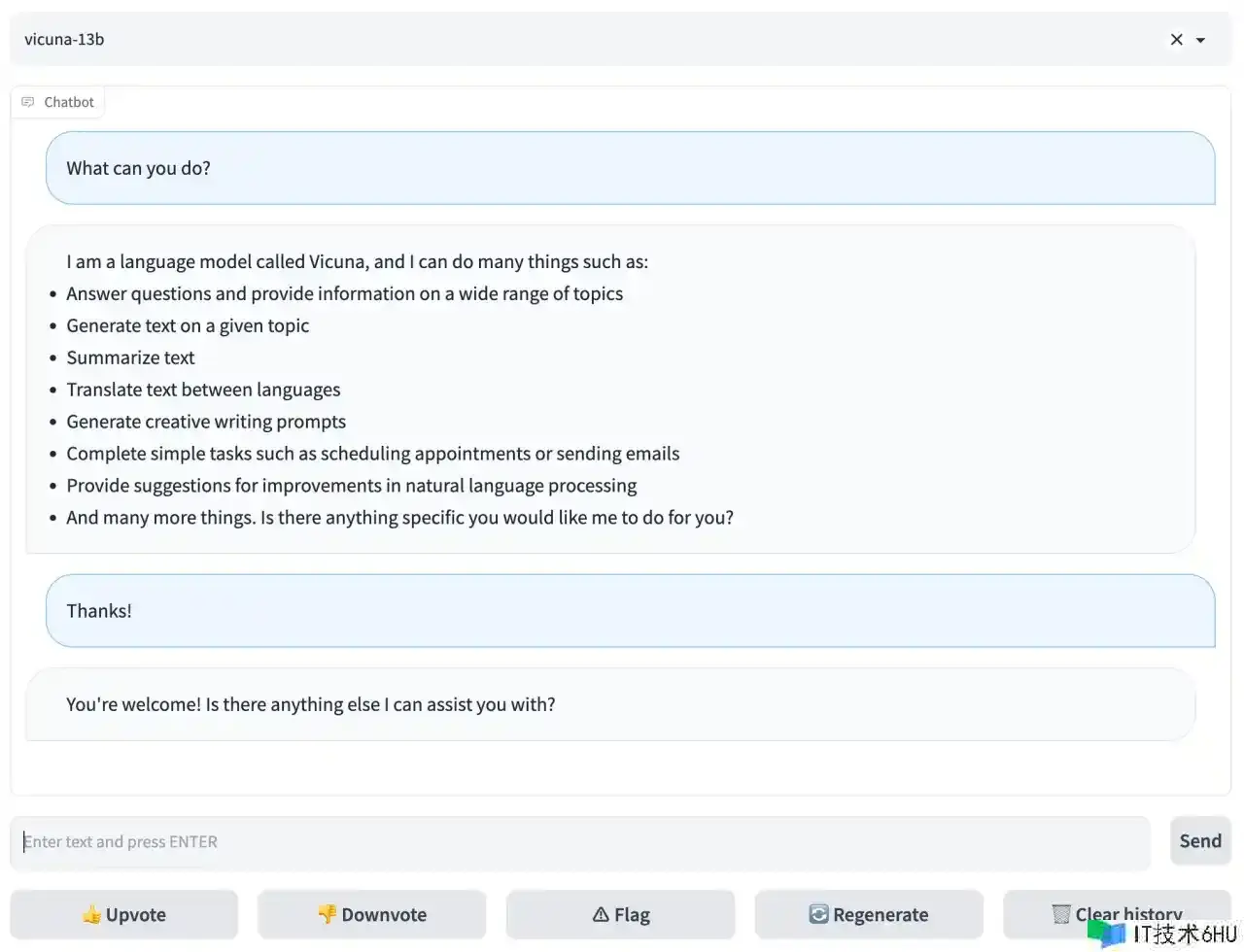Focus the 'Enter text and press ENTER' input
1244x952 pixels.
click(x=579, y=842)
